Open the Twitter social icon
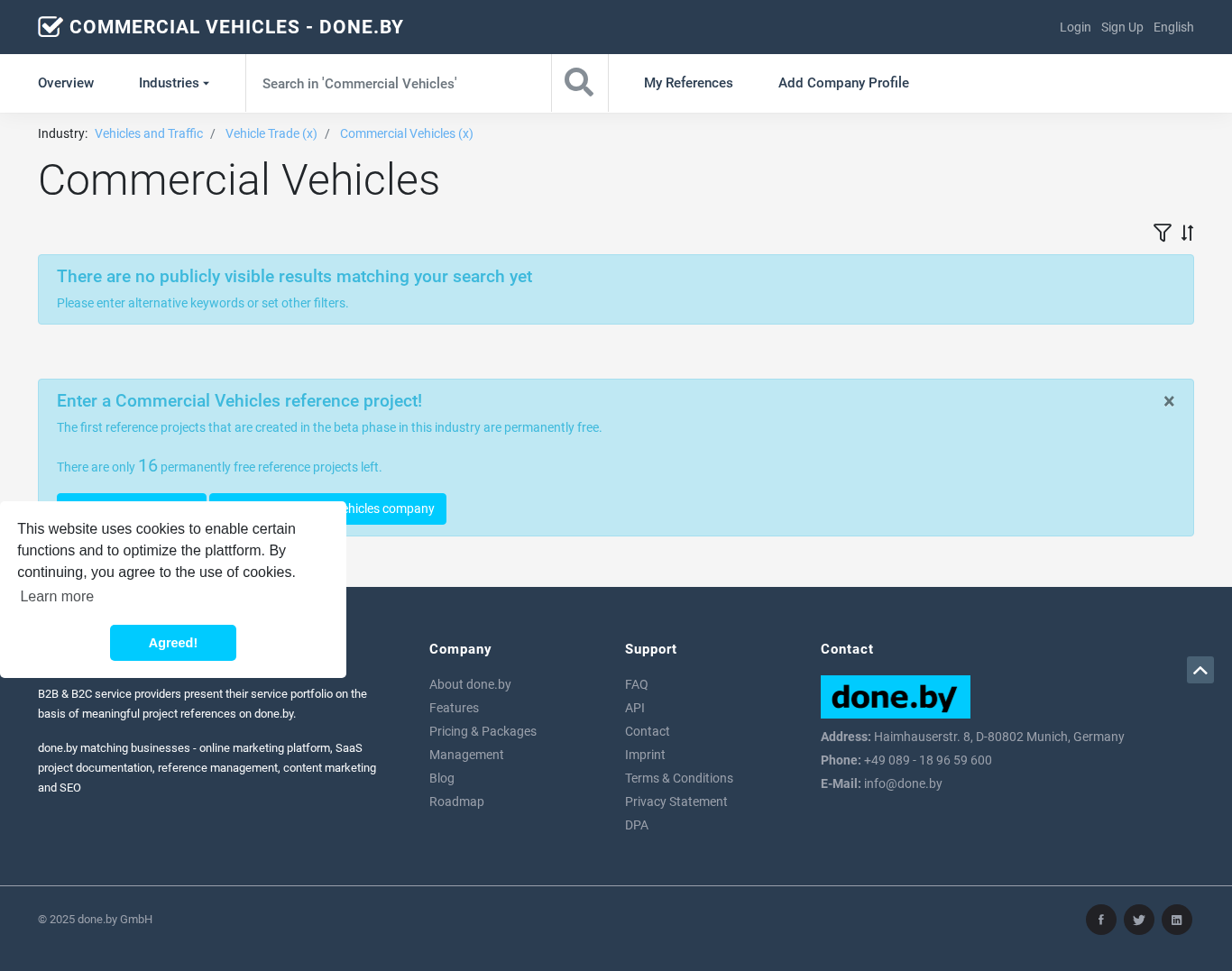The height and width of the screenshot is (971, 1232). (x=1139, y=920)
